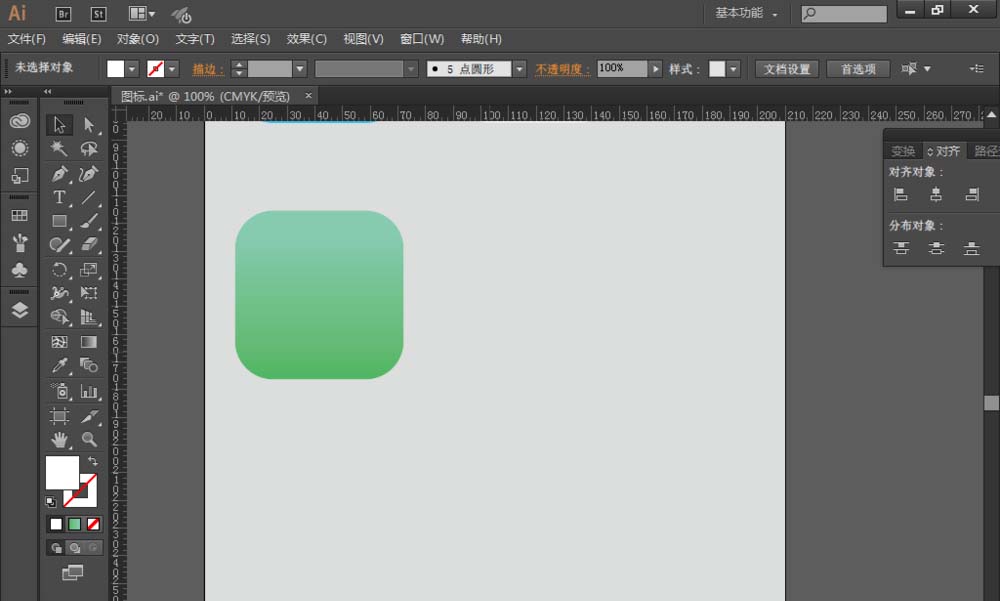
Task: Switch to the 变换 panel tab
Action: [903, 150]
